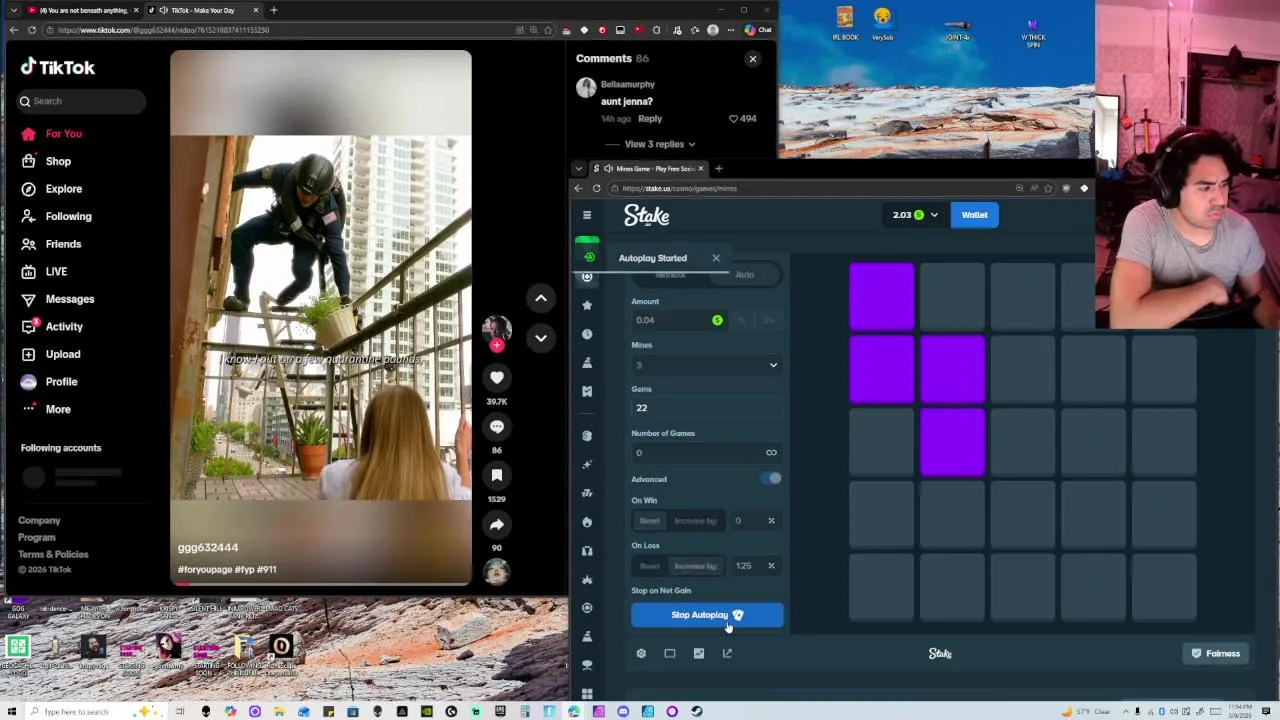Open the Stake hamburger menu
1280x720 pixels.
tap(587, 215)
